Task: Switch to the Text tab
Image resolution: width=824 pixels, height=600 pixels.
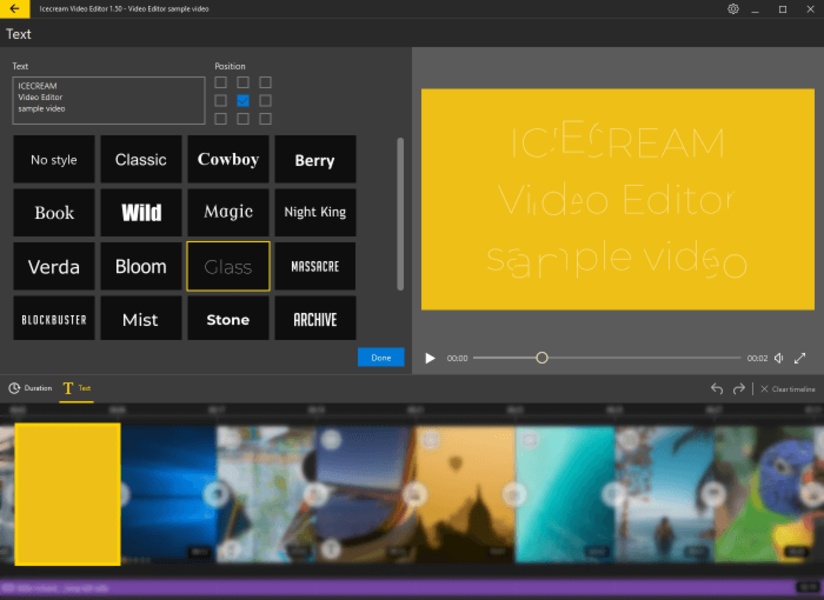Action: point(77,388)
